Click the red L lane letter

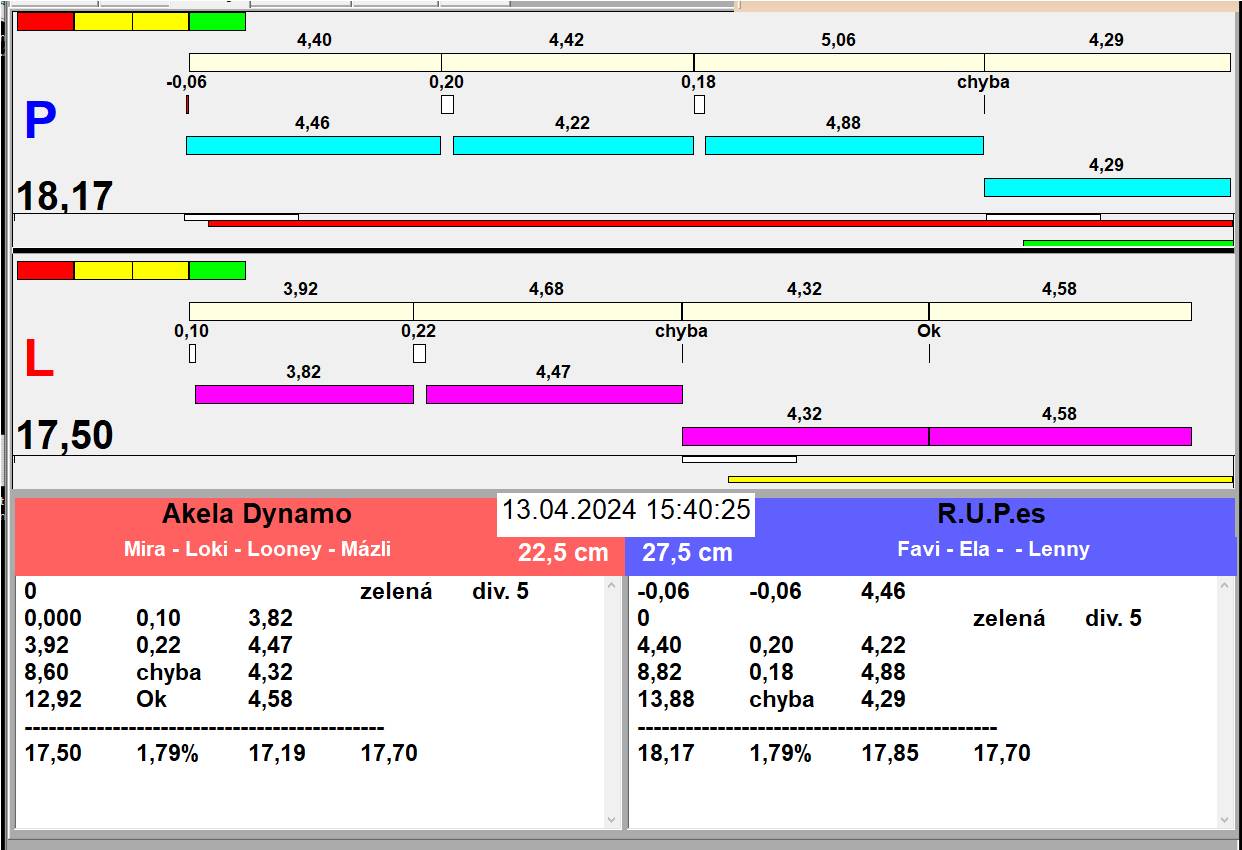point(38,360)
